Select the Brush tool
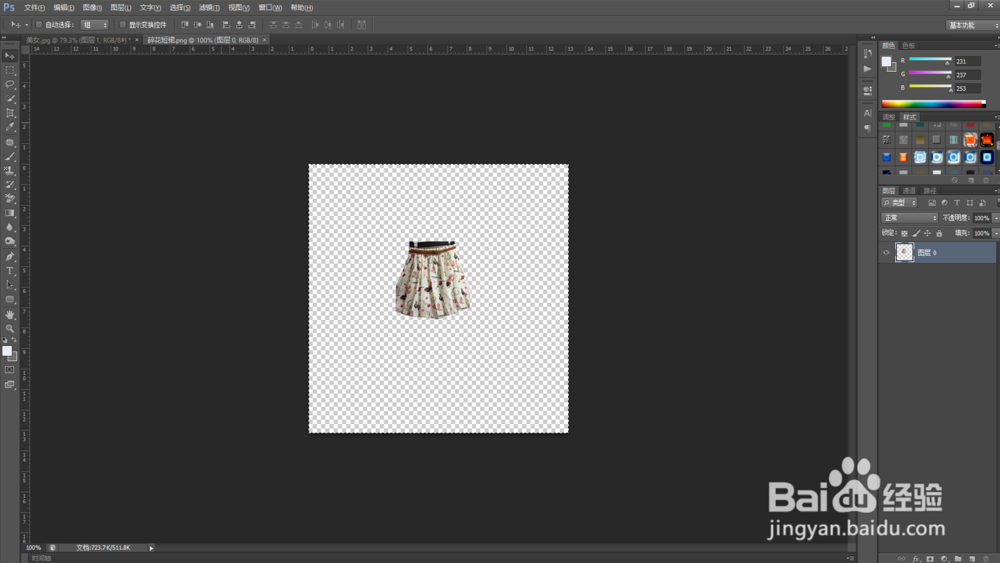Image resolution: width=1000 pixels, height=563 pixels. pos(10,157)
